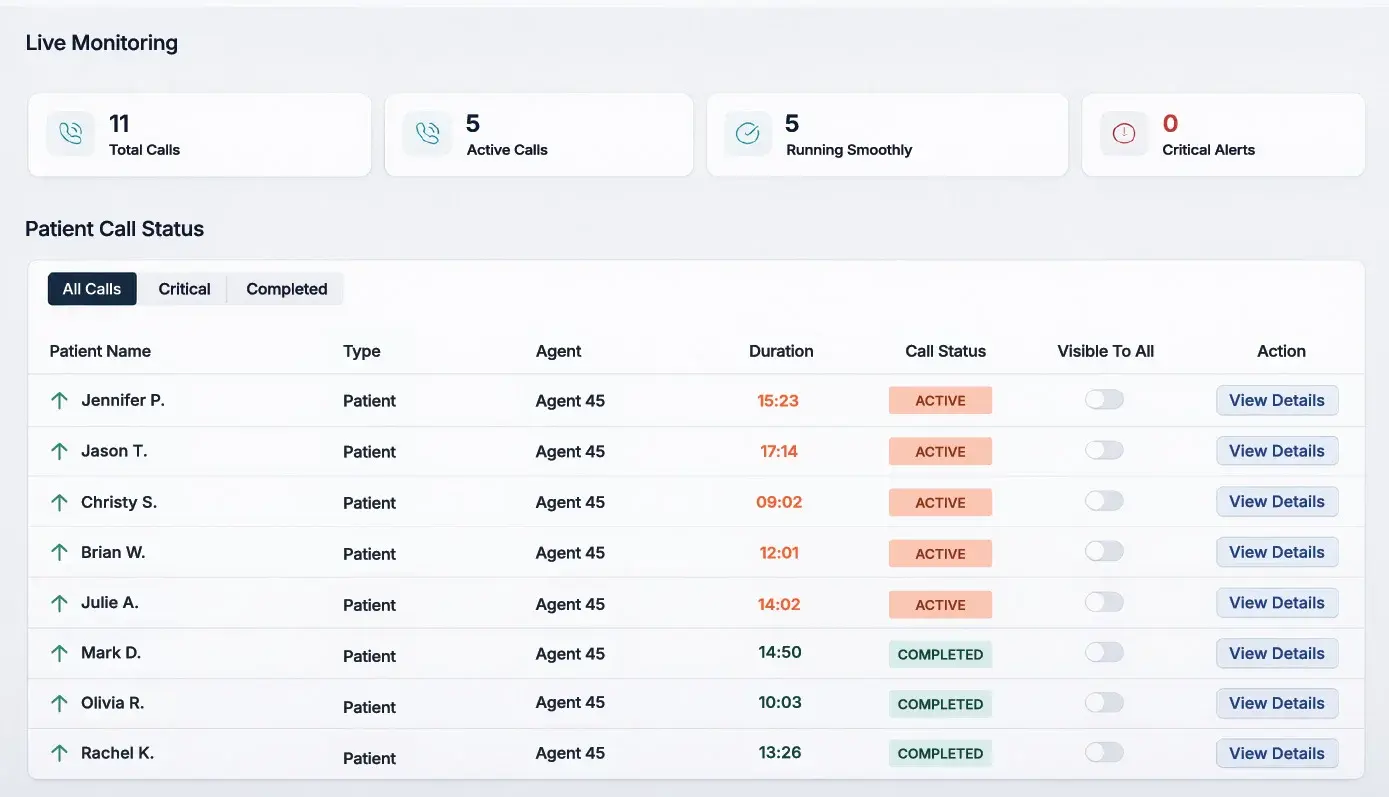The width and height of the screenshot is (1389, 797).
Task: Click the phone icon on Active Calls card
Action: [428, 134]
